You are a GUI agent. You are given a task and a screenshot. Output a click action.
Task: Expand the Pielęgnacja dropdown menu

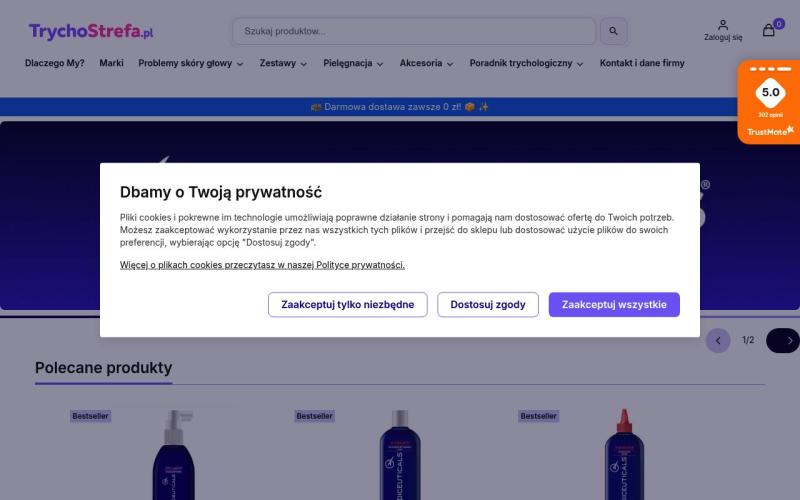point(354,63)
